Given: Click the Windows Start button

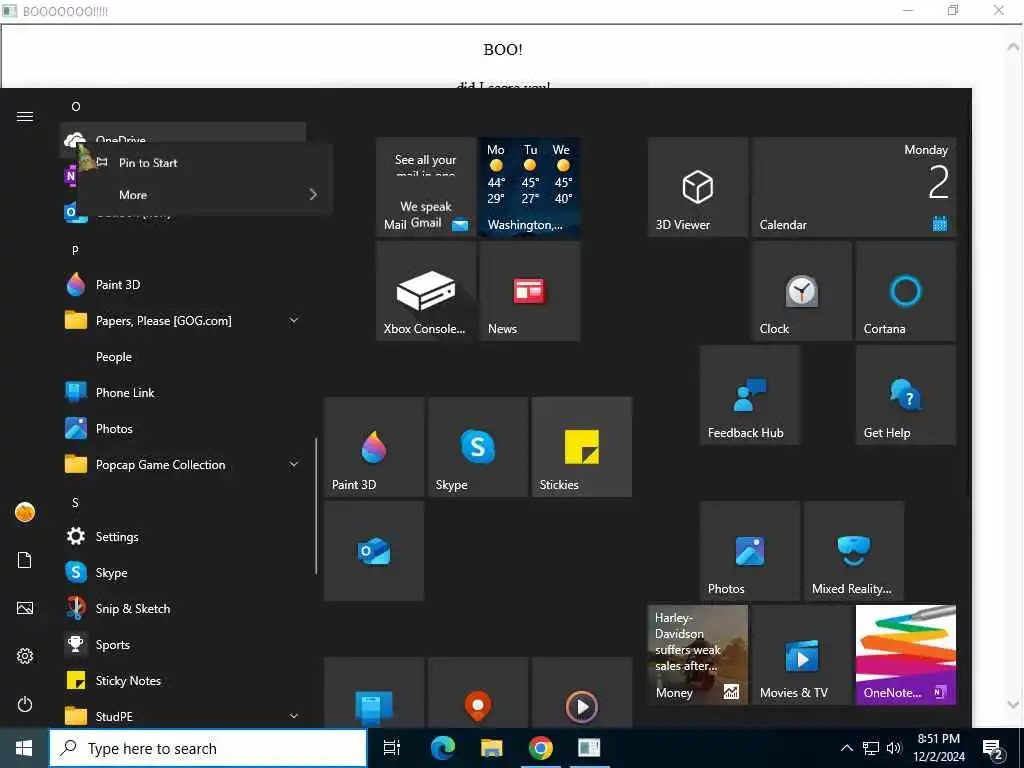Looking at the screenshot, I should tap(24, 748).
